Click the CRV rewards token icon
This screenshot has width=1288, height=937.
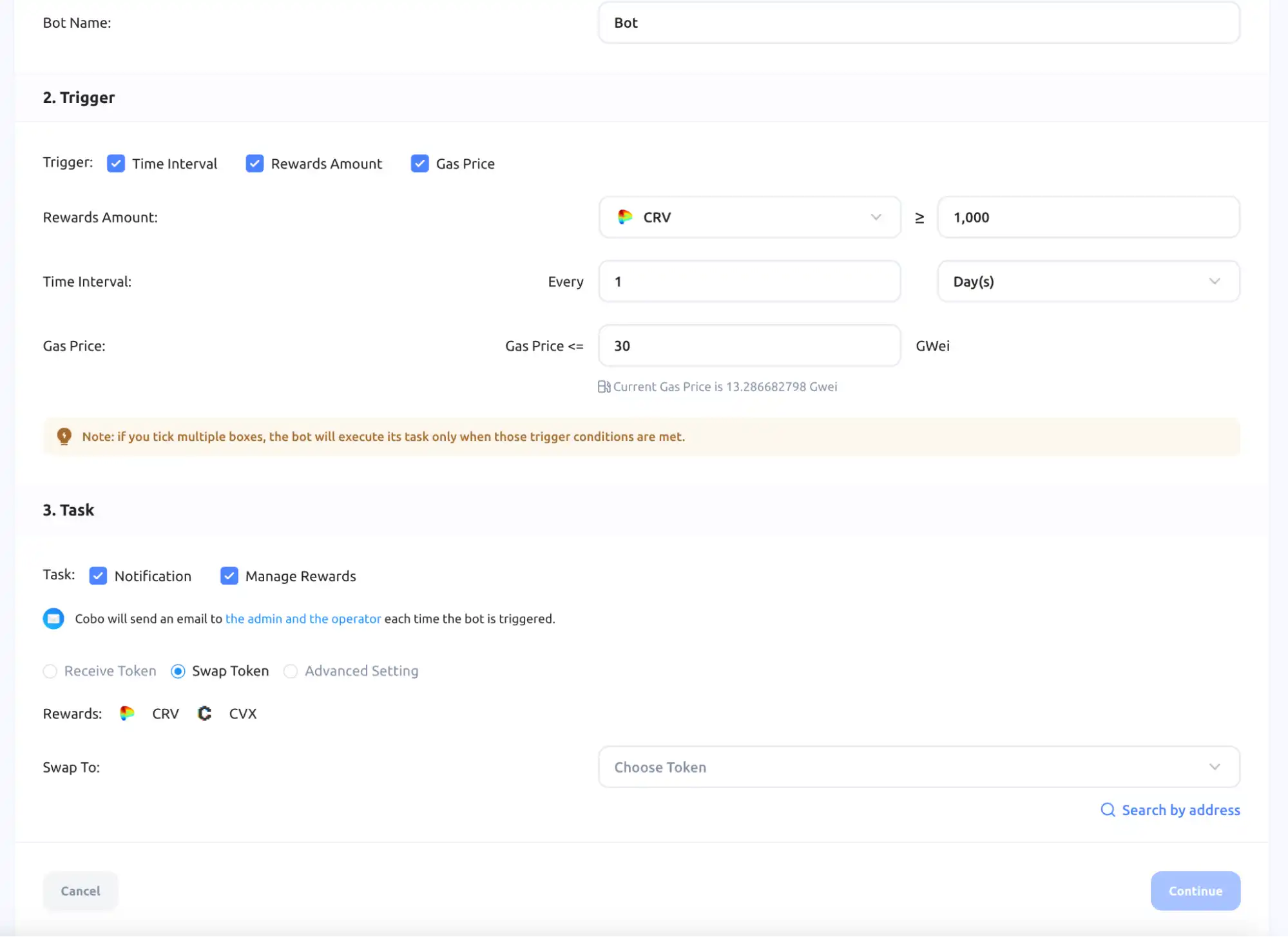coord(127,713)
